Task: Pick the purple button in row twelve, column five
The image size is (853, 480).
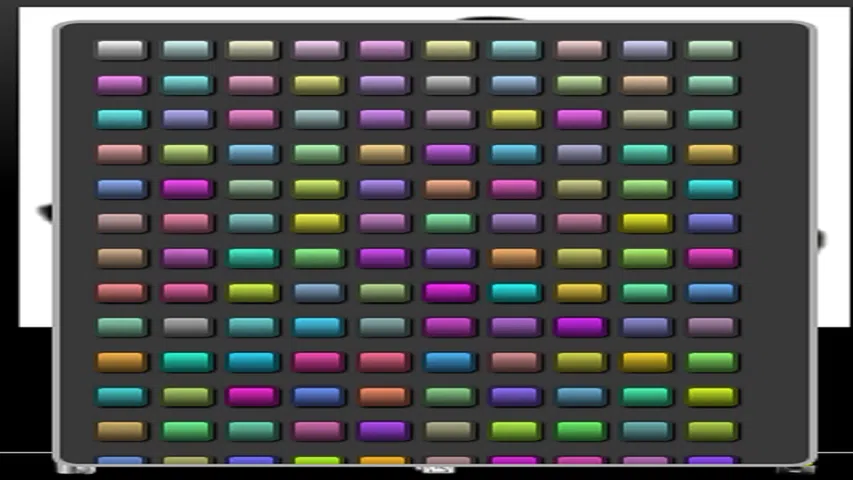Action: (x=384, y=431)
